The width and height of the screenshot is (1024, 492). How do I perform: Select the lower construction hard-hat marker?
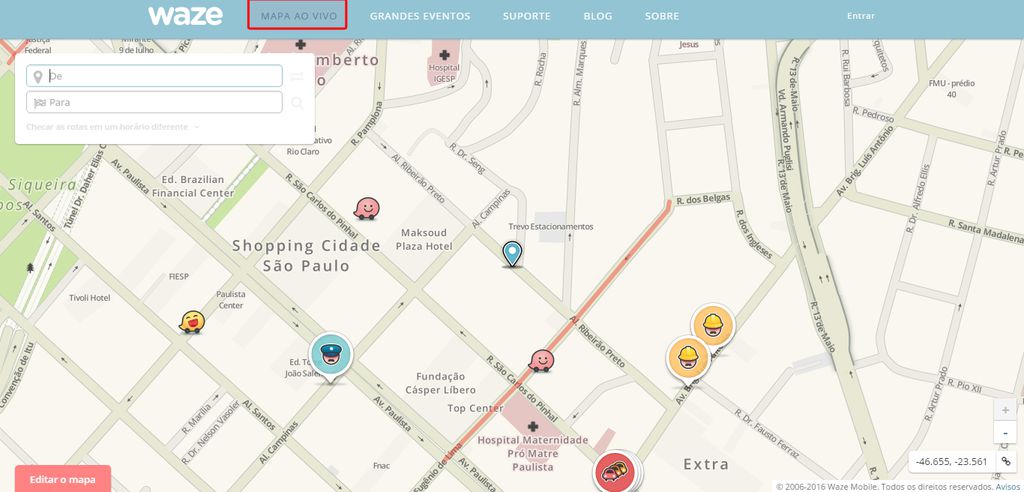pos(688,357)
